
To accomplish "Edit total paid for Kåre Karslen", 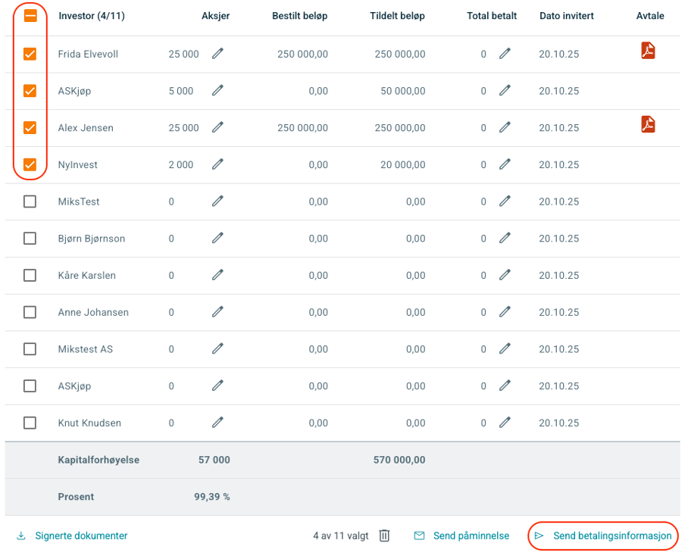I will [505, 276].
